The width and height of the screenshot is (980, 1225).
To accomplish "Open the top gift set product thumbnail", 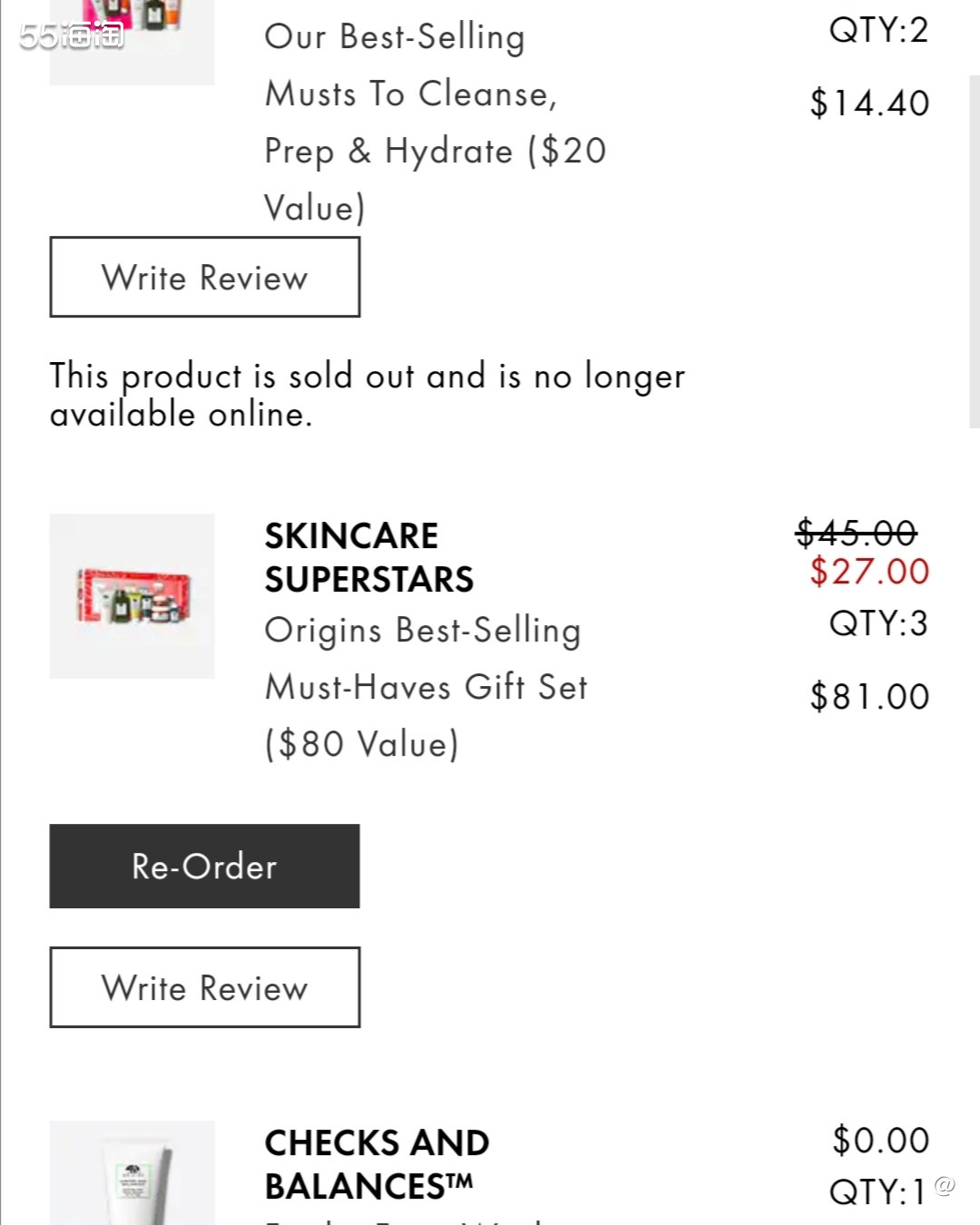I will pos(132,42).
